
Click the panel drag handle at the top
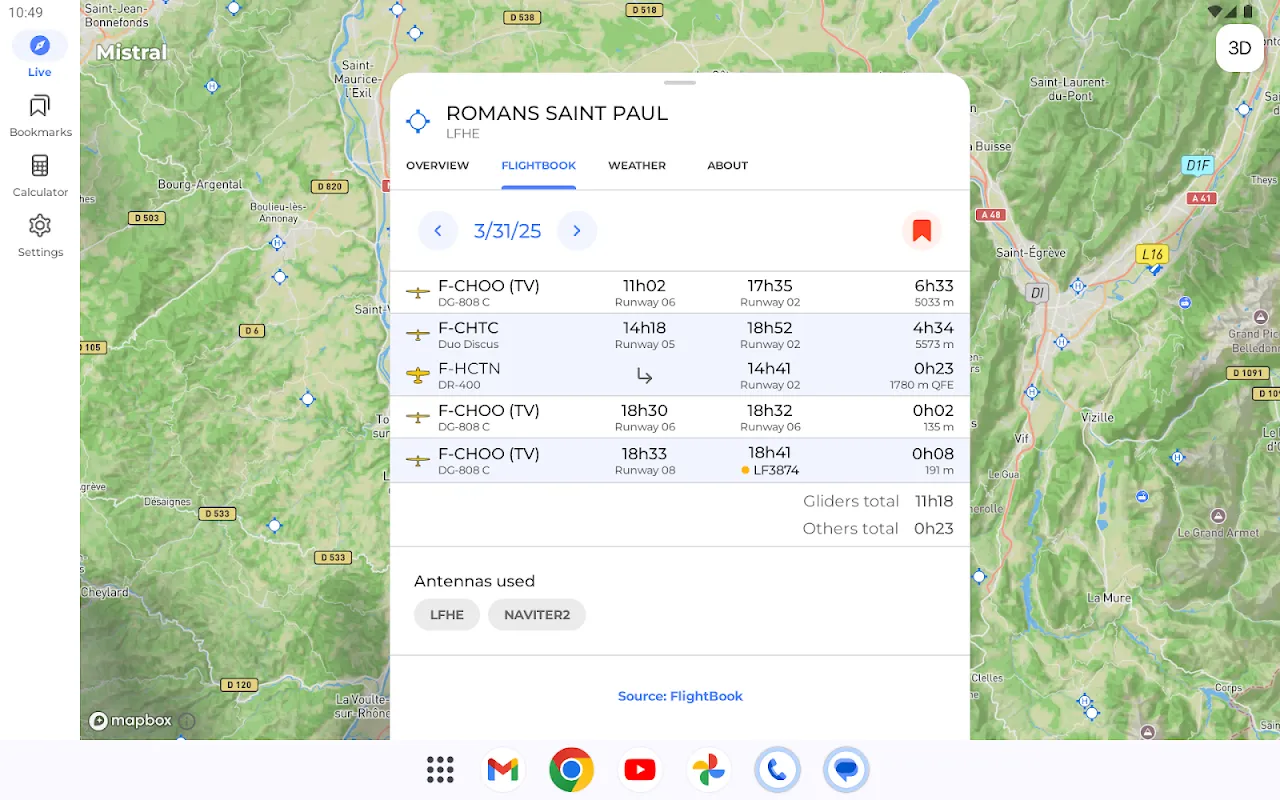pos(680,82)
